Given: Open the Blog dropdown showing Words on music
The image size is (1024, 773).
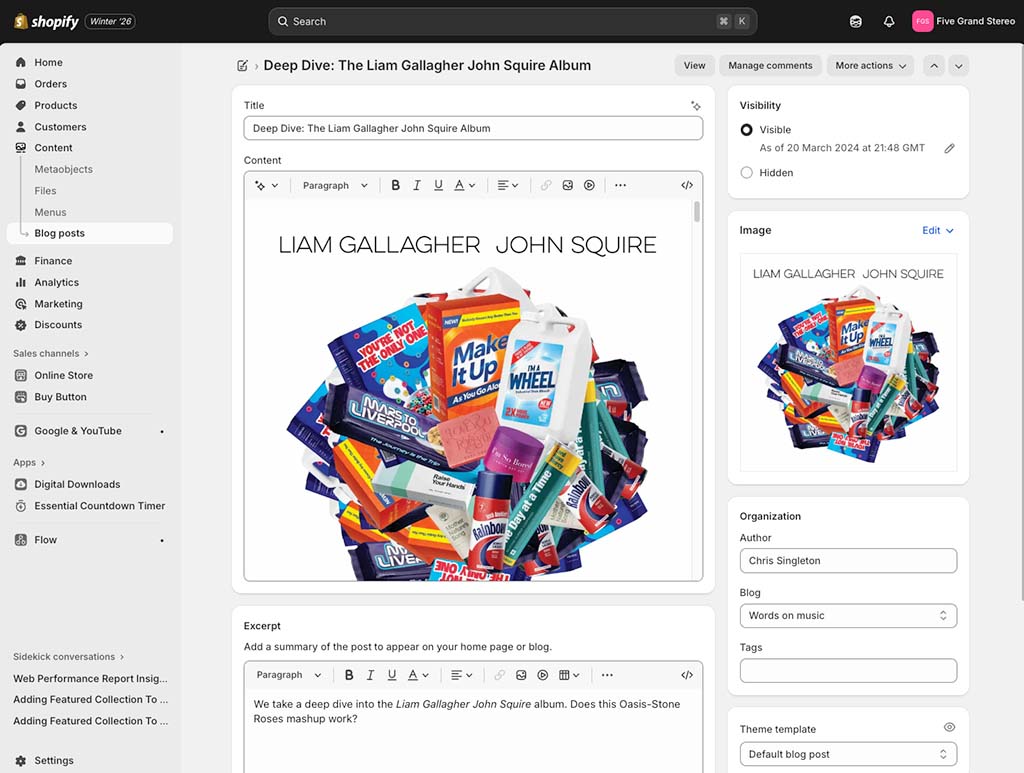Looking at the screenshot, I should (847, 615).
